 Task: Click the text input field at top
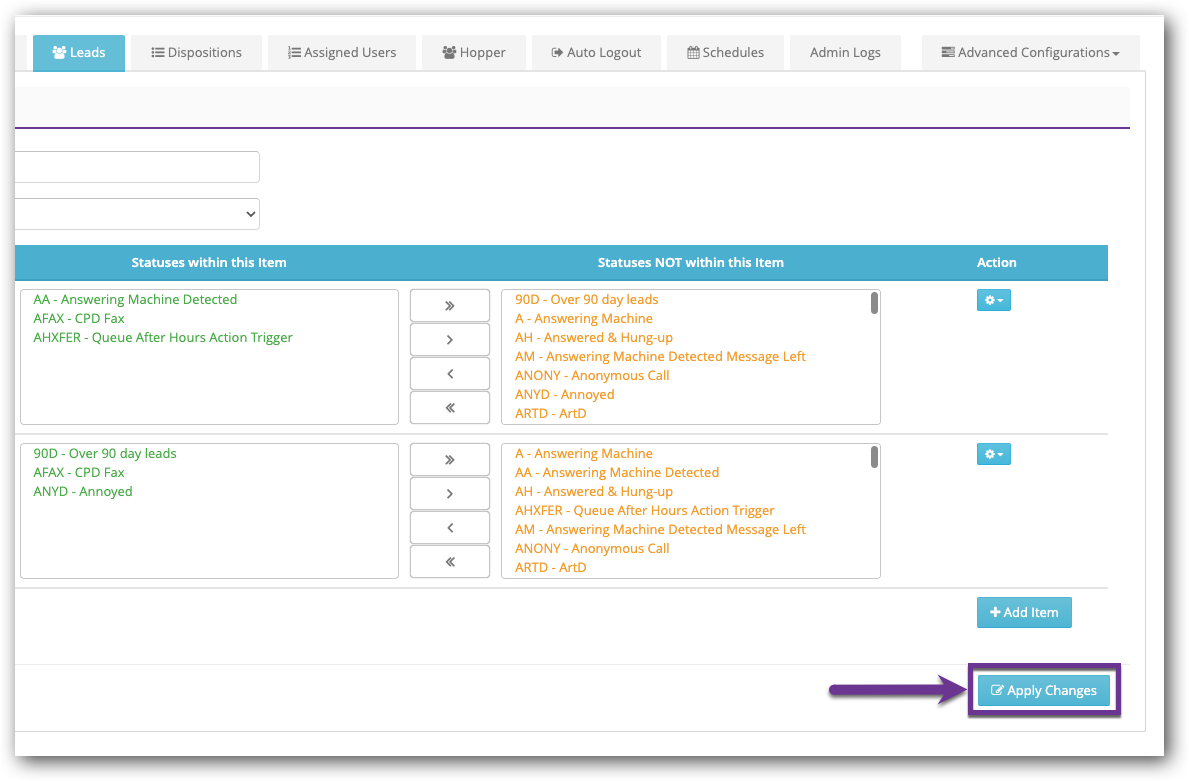(138, 167)
